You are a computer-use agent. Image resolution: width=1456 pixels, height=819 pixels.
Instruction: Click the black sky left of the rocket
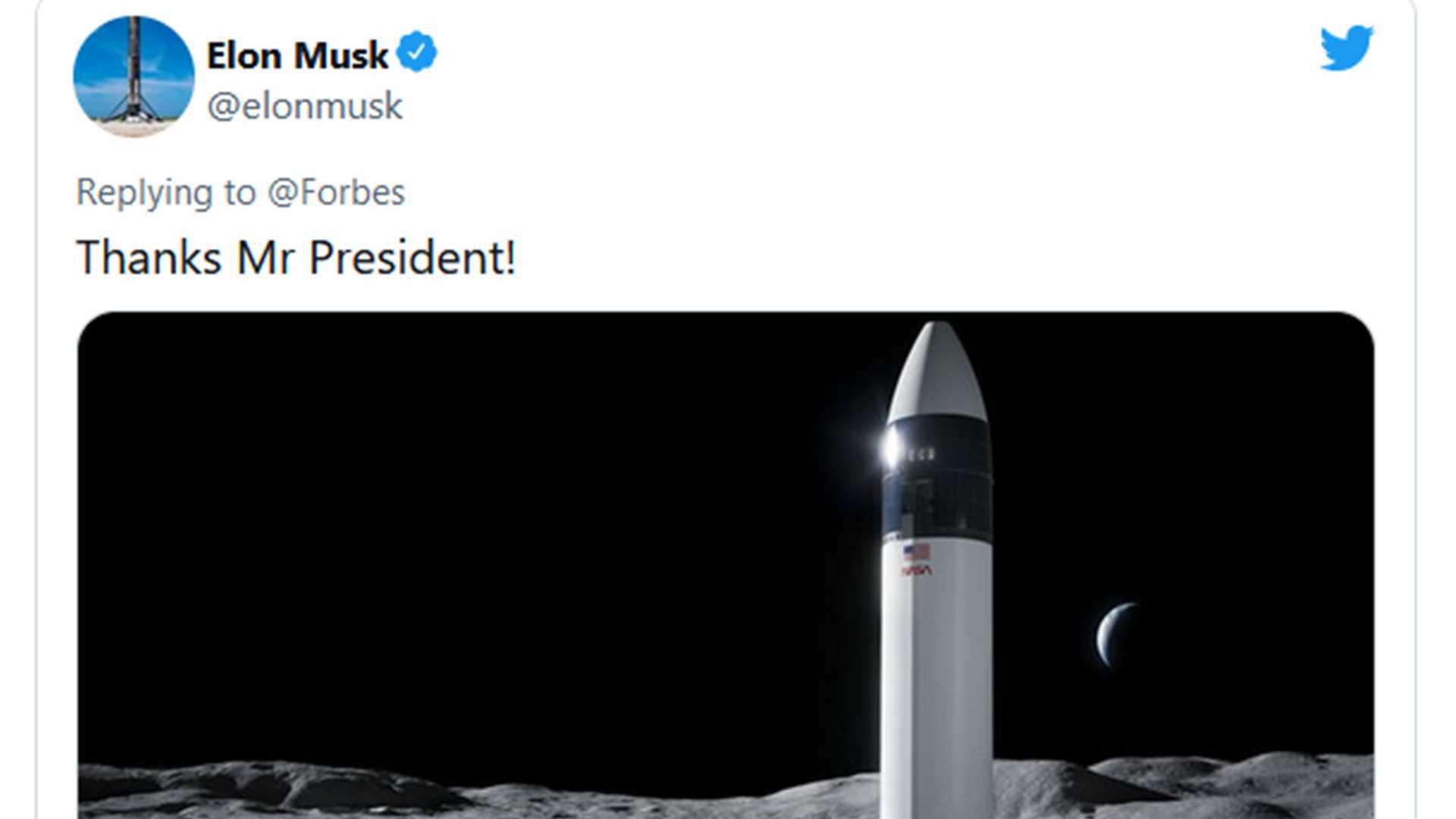[x=455, y=493]
